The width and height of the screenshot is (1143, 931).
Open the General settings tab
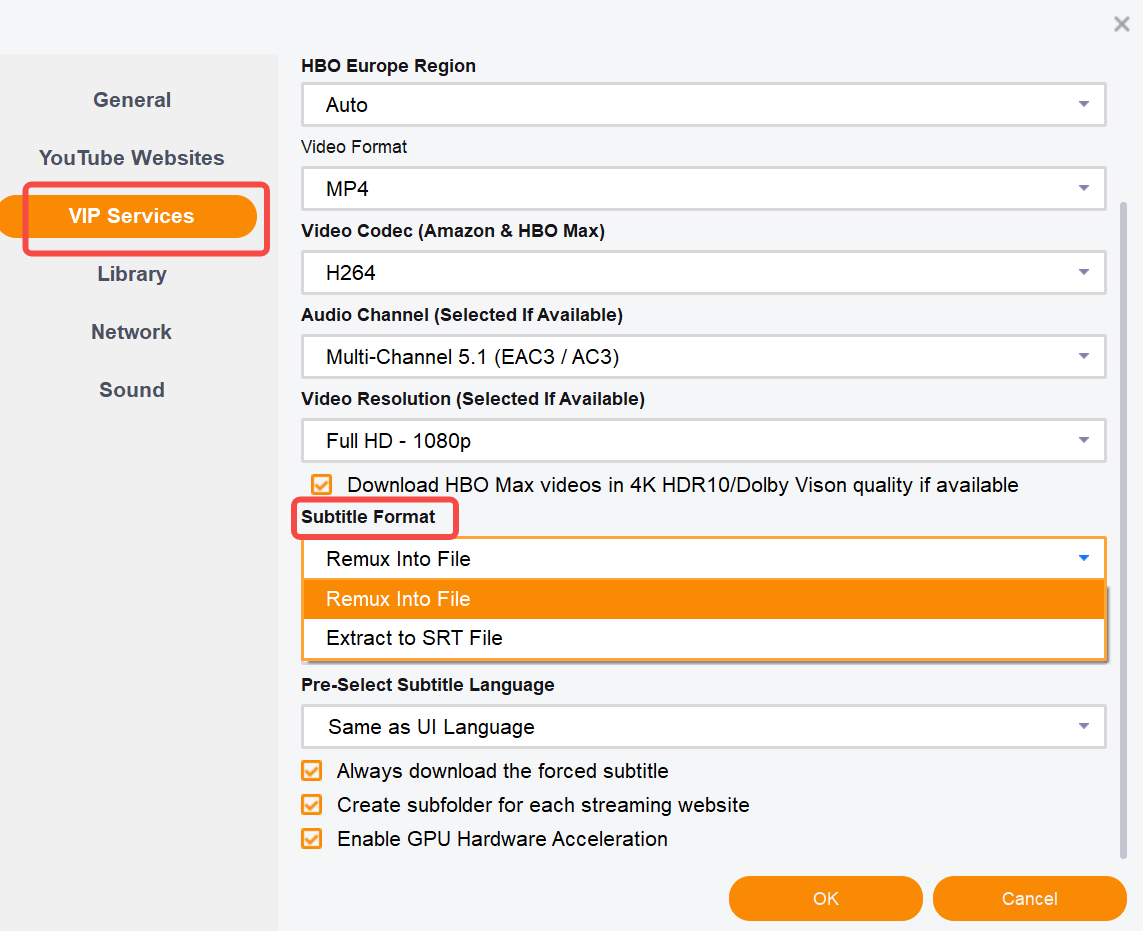pos(132,100)
